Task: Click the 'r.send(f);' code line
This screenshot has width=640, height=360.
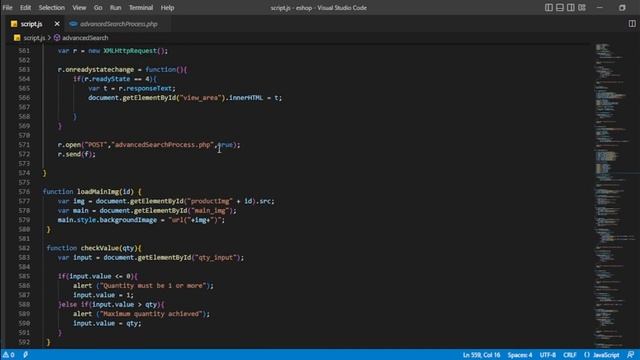Action: [76, 154]
